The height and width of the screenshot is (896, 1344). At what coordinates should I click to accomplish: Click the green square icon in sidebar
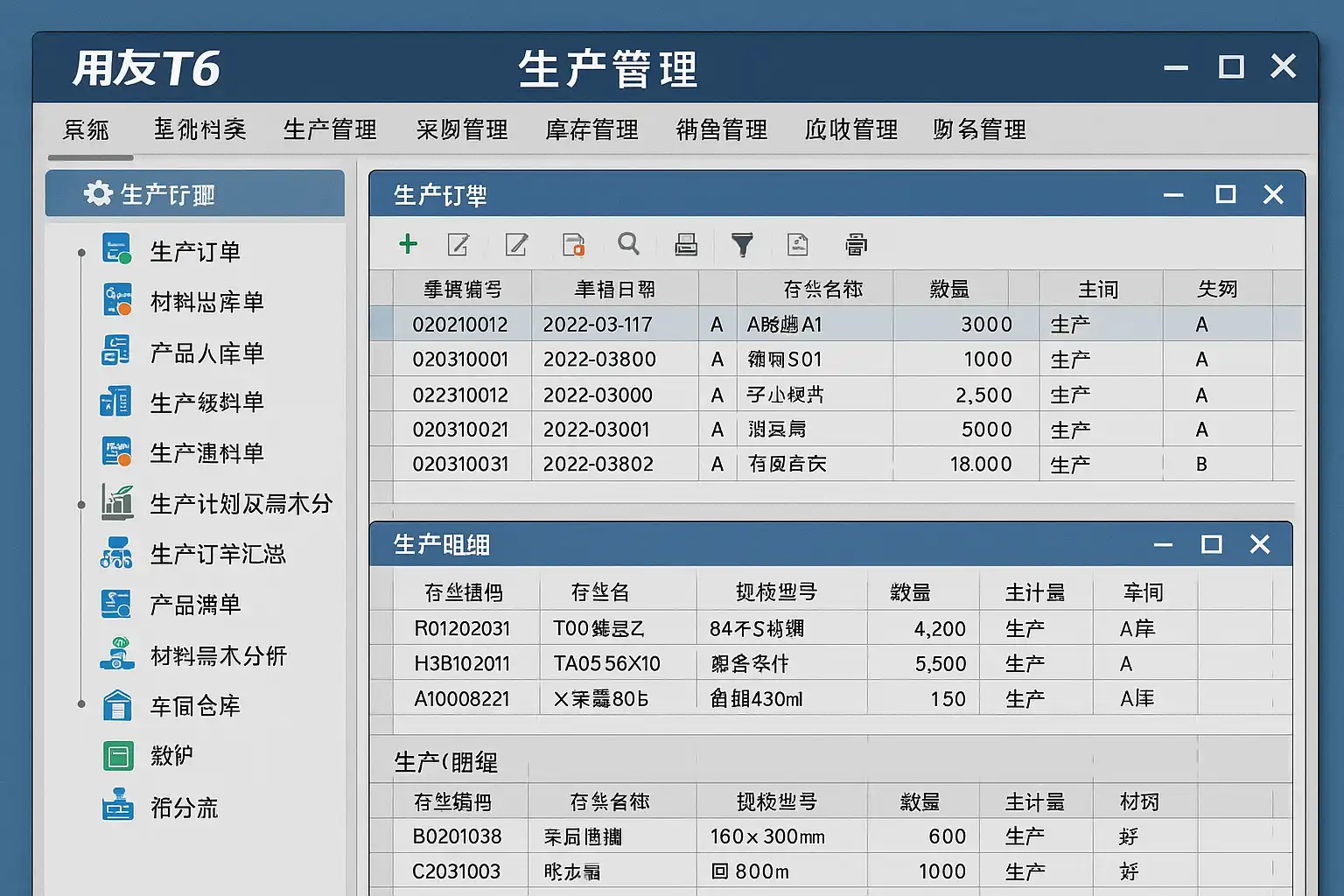[118, 755]
